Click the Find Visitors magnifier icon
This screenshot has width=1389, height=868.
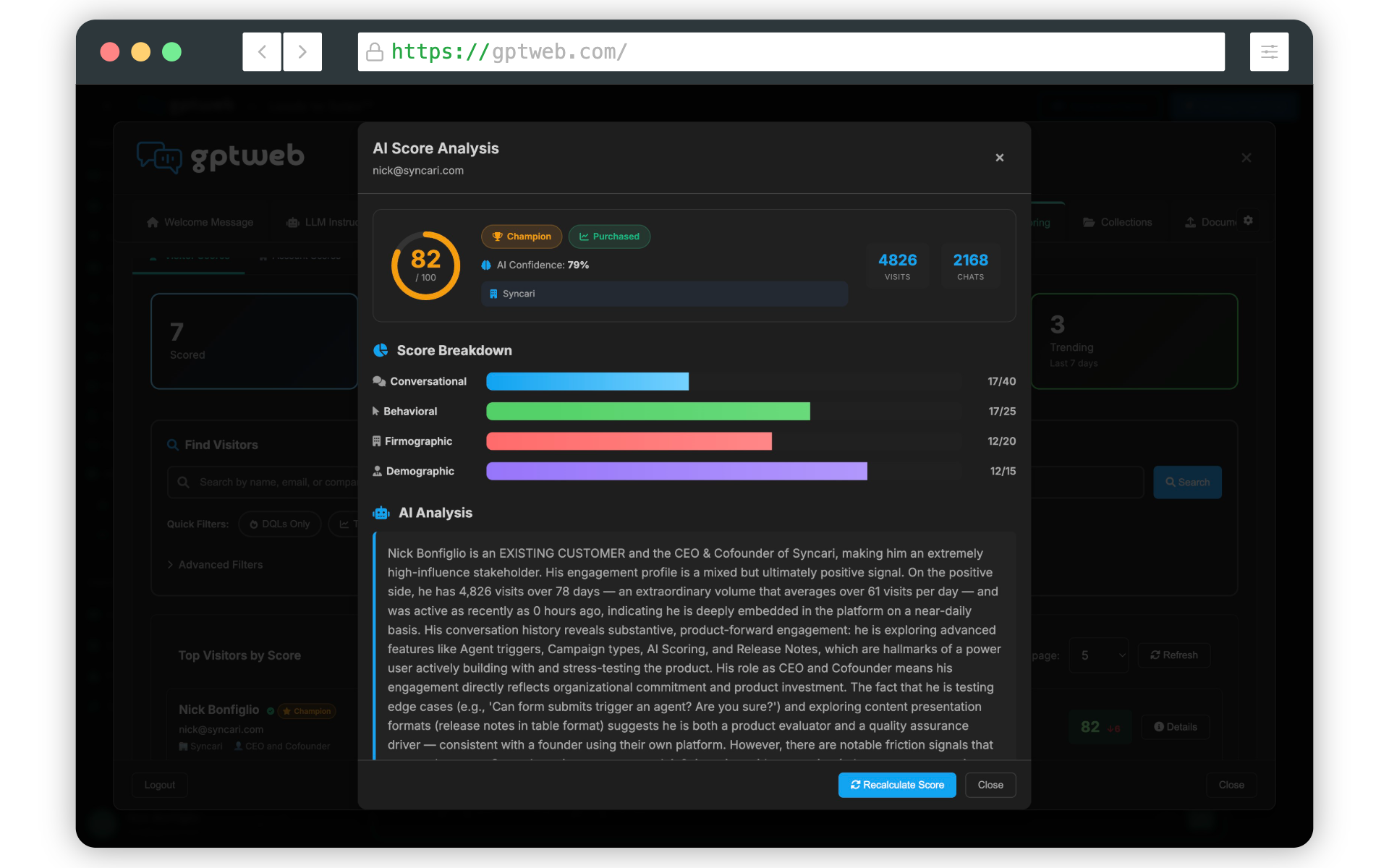click(173, 445)
